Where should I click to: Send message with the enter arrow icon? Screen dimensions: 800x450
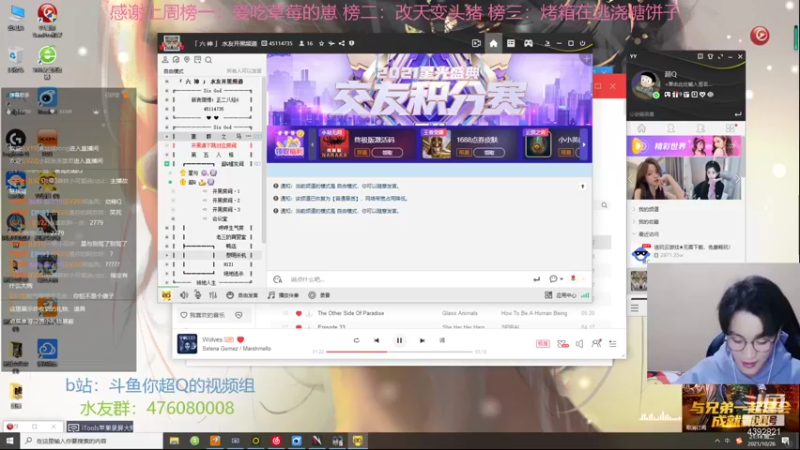tap(536, 279)
